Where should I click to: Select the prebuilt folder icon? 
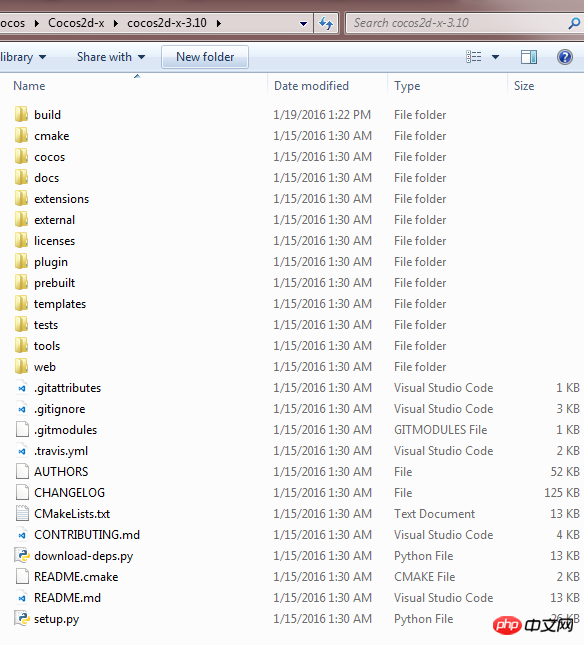pyautogui.click(x=21, y=282)
